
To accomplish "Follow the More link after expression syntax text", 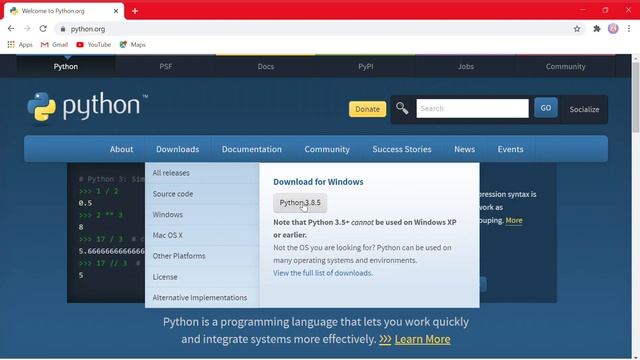I will coord(514,220).
